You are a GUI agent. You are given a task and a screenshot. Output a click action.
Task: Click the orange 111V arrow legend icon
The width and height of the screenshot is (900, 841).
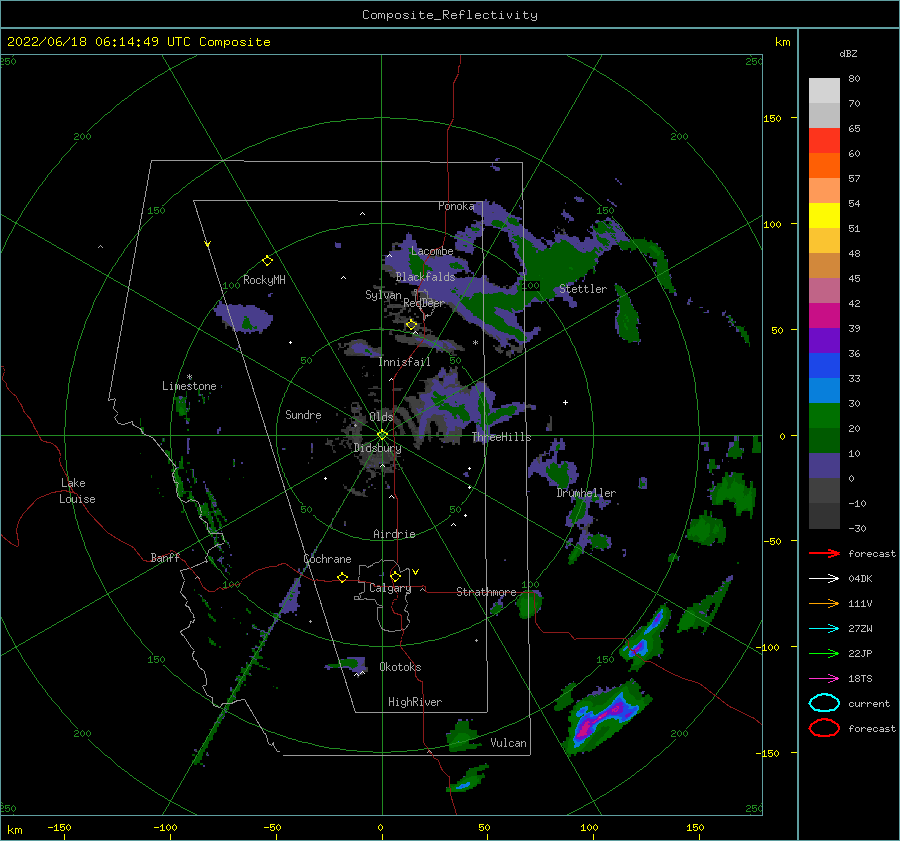point(824,603)
